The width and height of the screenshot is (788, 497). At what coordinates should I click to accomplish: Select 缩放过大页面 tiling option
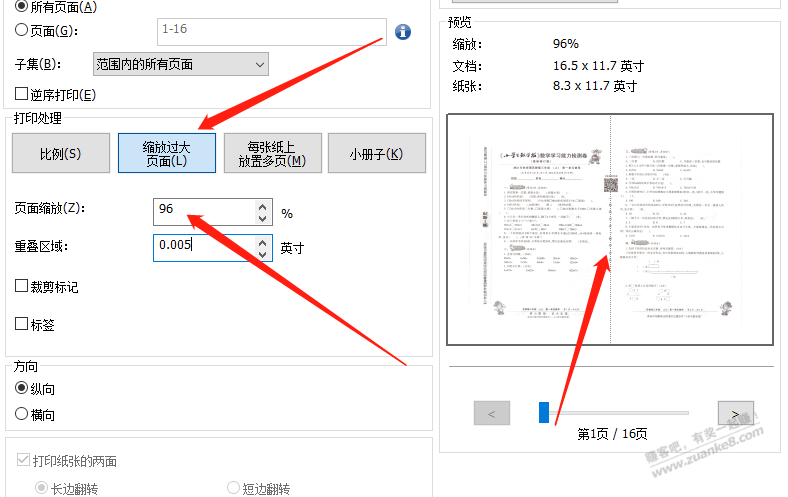point(166,154)
